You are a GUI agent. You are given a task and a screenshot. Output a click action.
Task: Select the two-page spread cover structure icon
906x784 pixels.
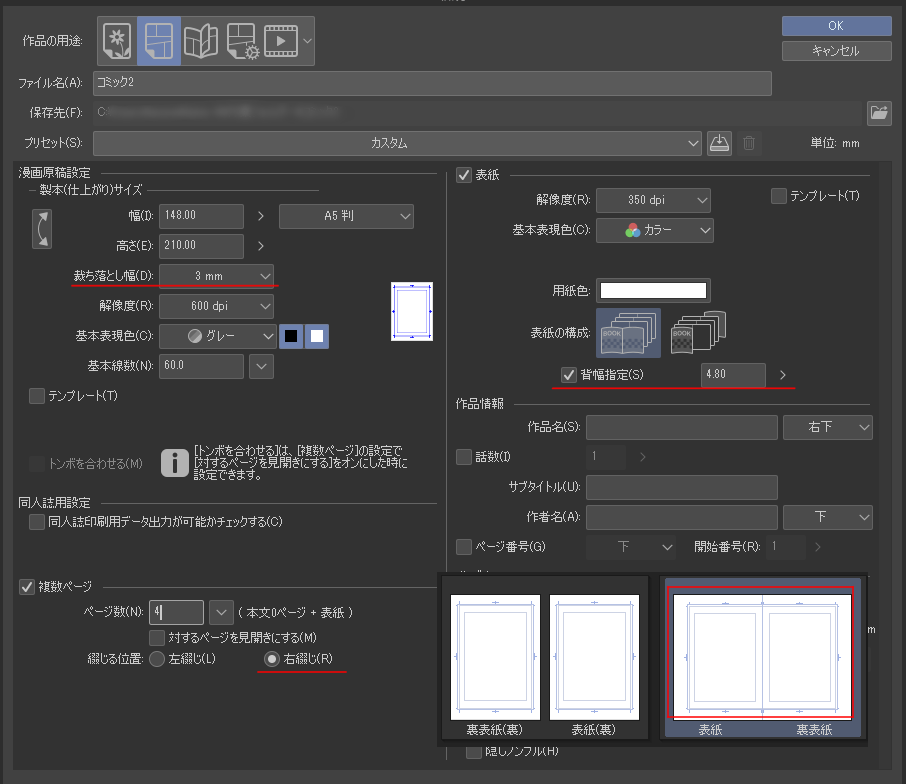pyautogui.click(x=628, y=332)
